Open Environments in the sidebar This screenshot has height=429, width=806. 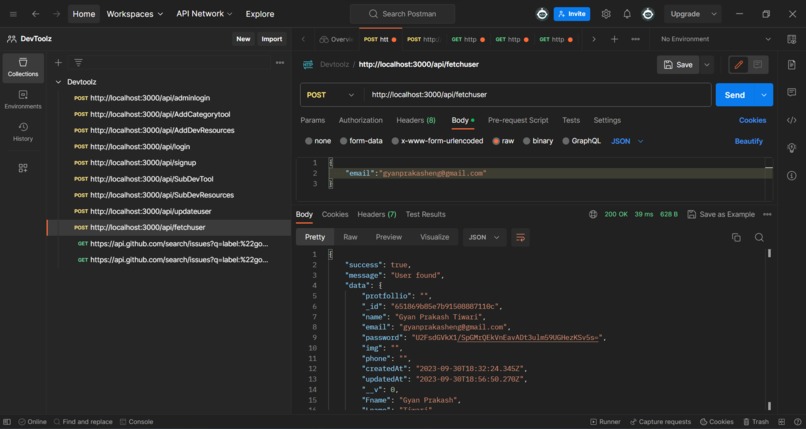pos(23,100)
